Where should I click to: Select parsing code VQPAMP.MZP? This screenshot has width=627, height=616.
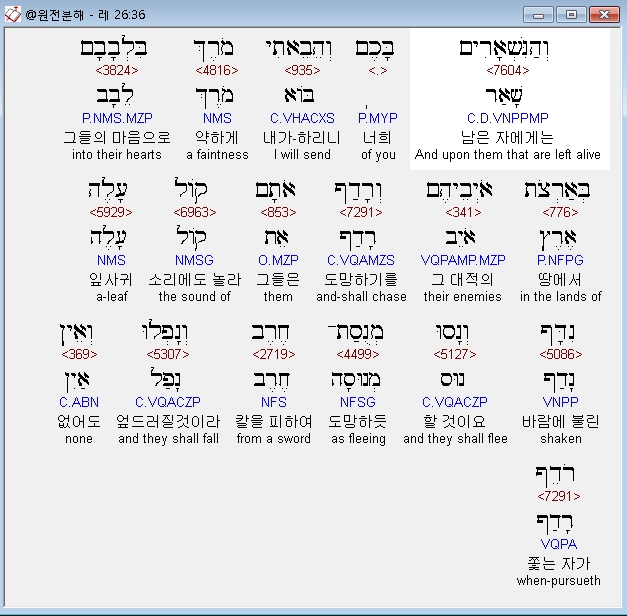coord(463,260)
